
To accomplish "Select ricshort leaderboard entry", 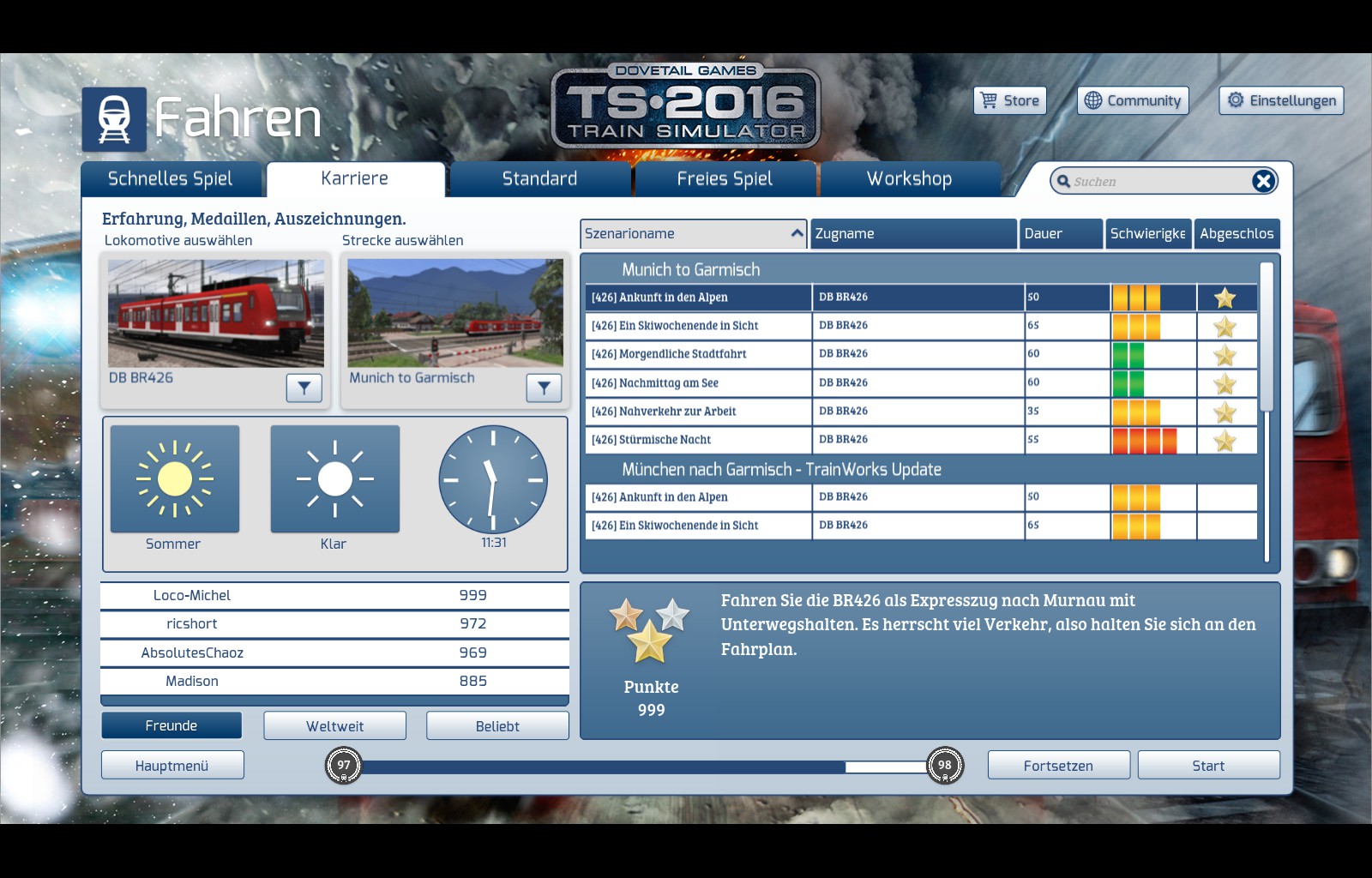I will click(x=334, y=624).
